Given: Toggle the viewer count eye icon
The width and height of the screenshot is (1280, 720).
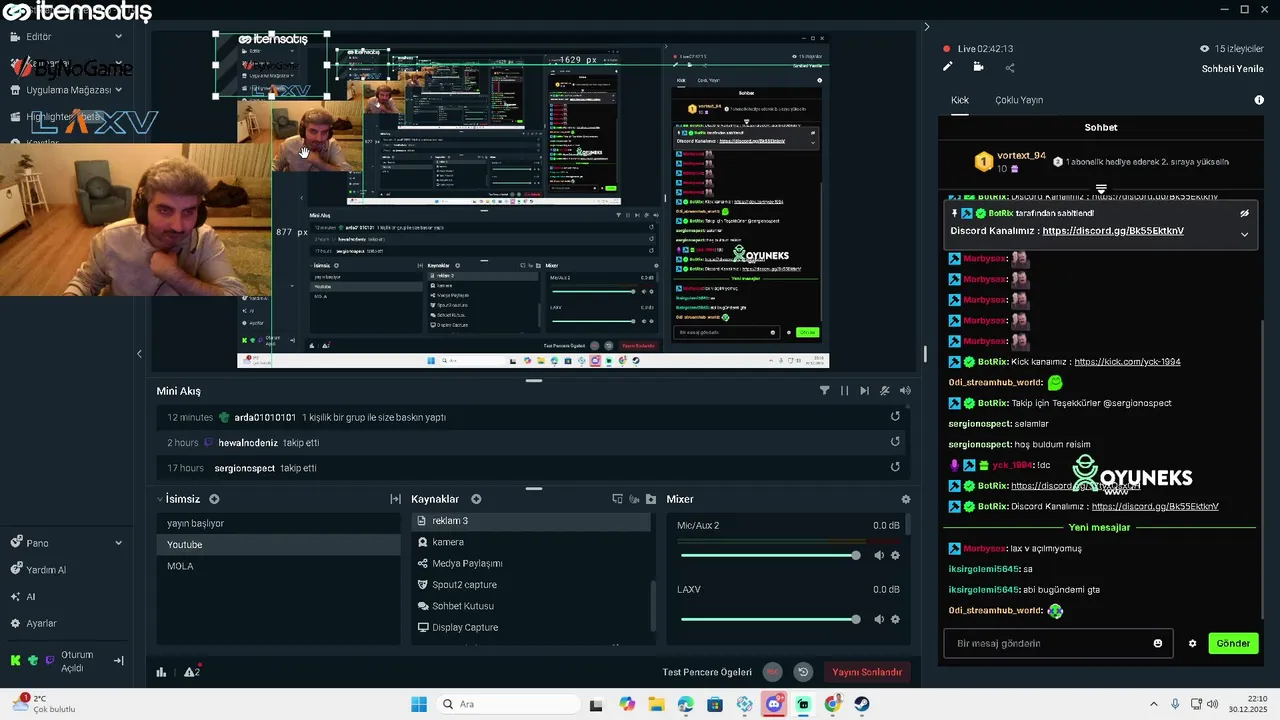Looking at the screenshot, I should (x=1205, y=48).
